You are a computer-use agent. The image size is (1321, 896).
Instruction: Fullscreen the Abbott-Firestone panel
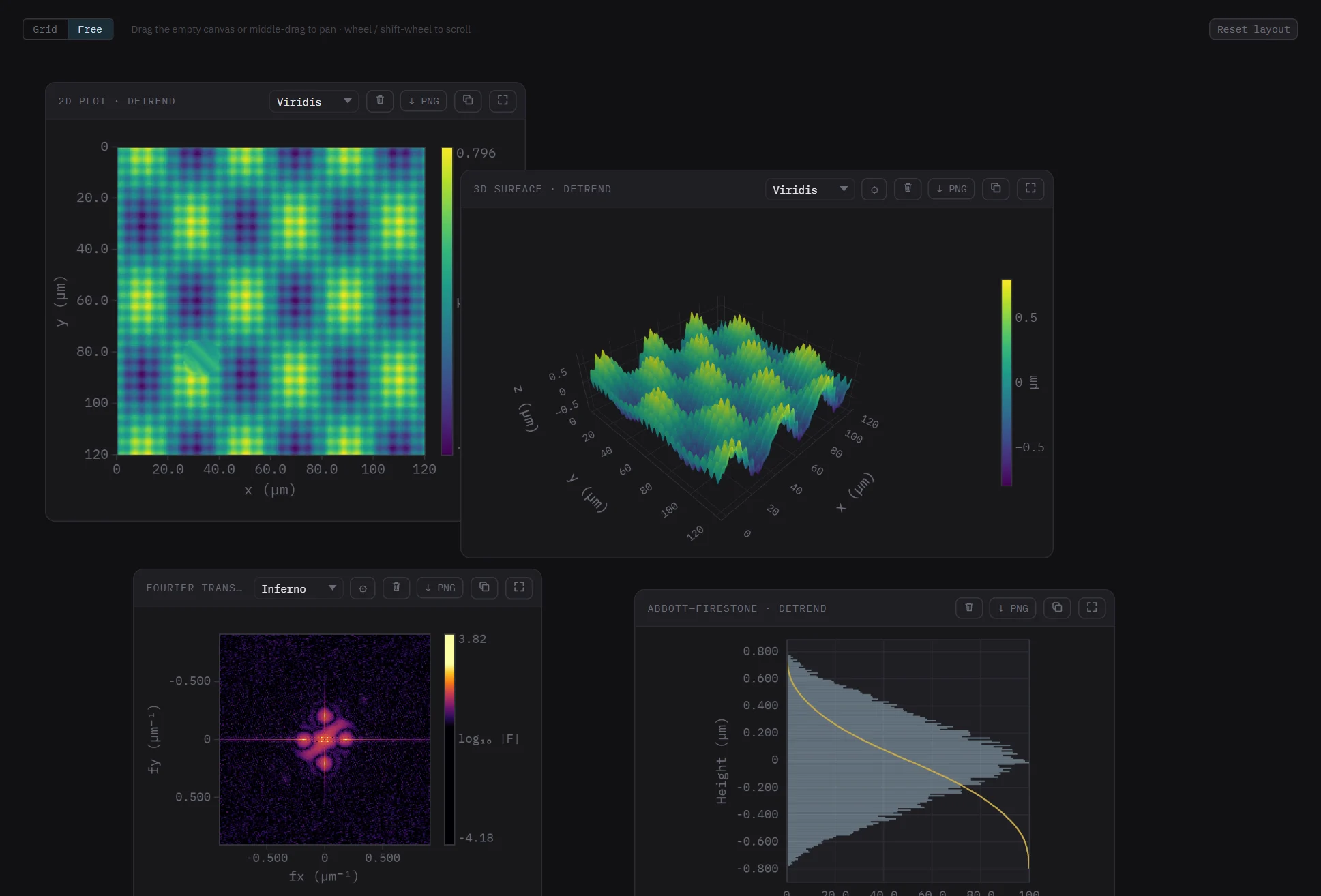pos(1092,608)
